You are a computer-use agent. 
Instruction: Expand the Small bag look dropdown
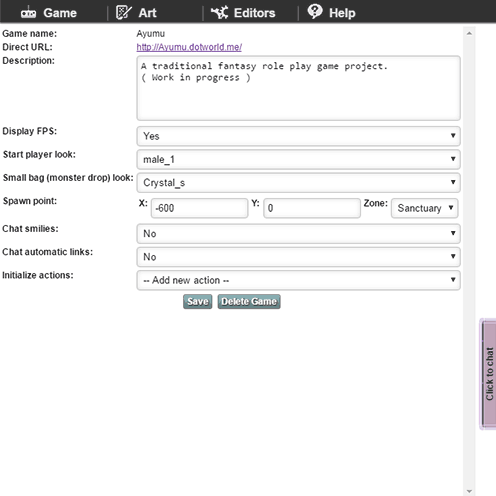pyautogui.click(x=298, y=183)
